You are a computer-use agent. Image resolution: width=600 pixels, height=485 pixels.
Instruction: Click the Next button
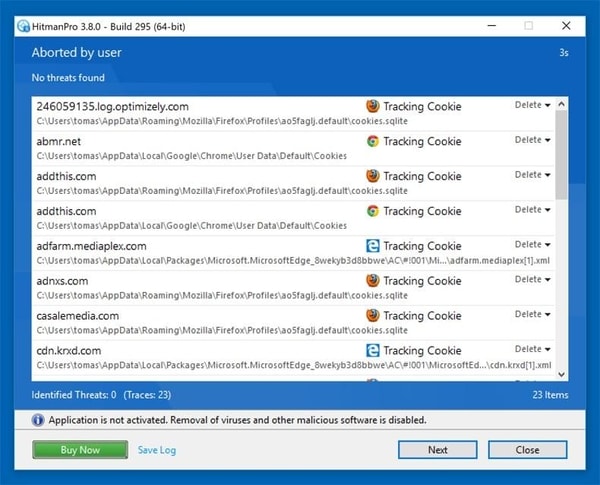[x=437, y=450]
